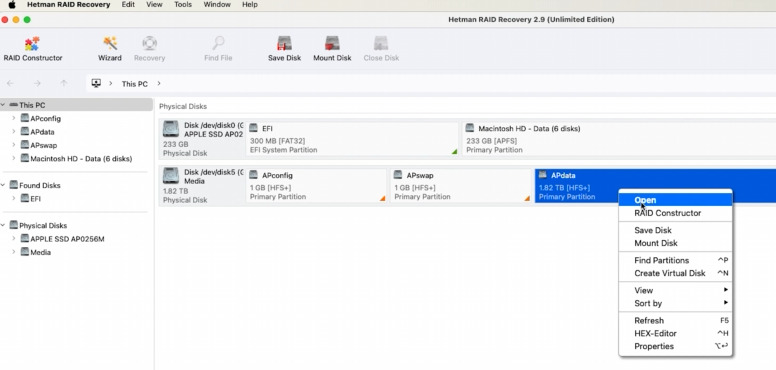Screen dimensions: 776x370
Task: Select Create Virtual Disk in context menu
Action: [x=676, y=273]
